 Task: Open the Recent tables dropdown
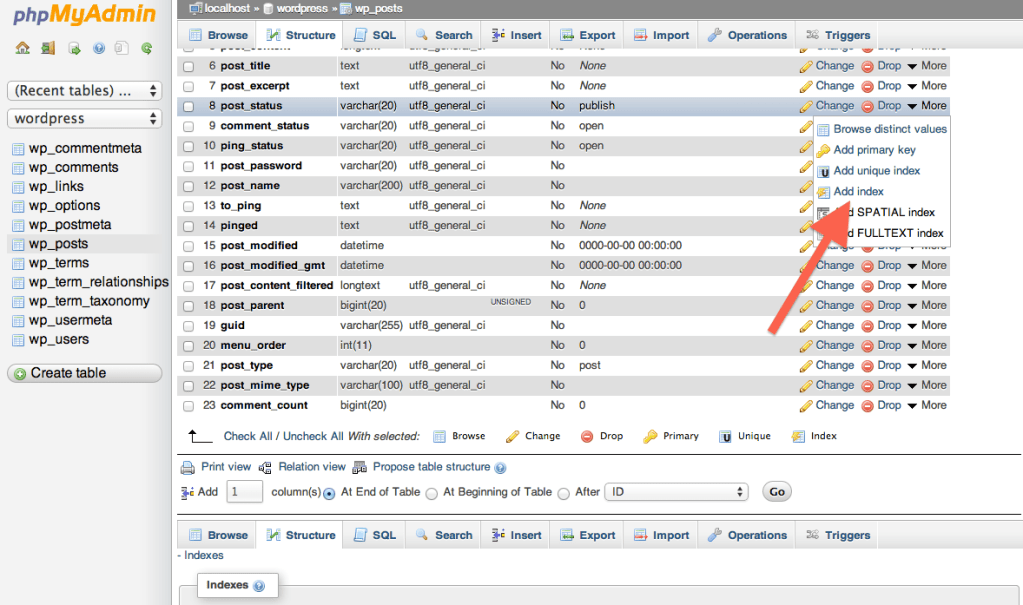[x=84, y=91]
